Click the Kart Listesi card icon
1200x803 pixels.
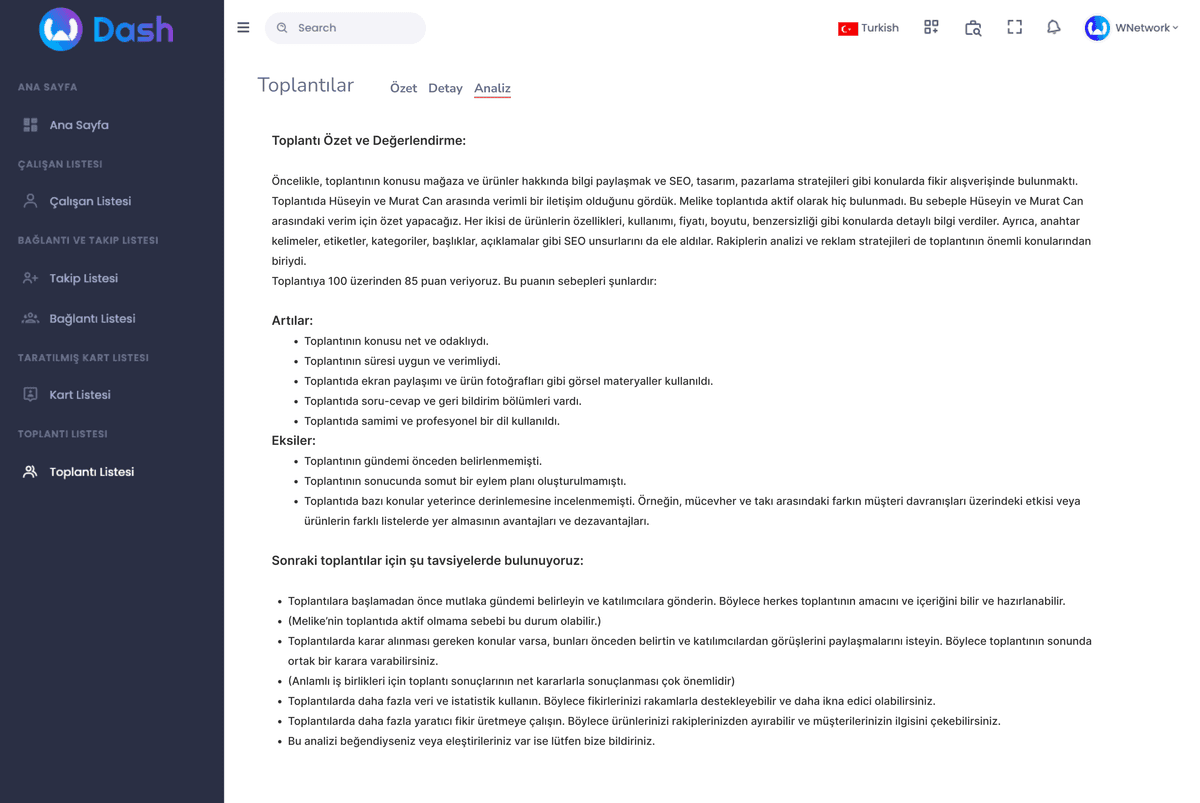pyautogui.click(x=31, y=395)
